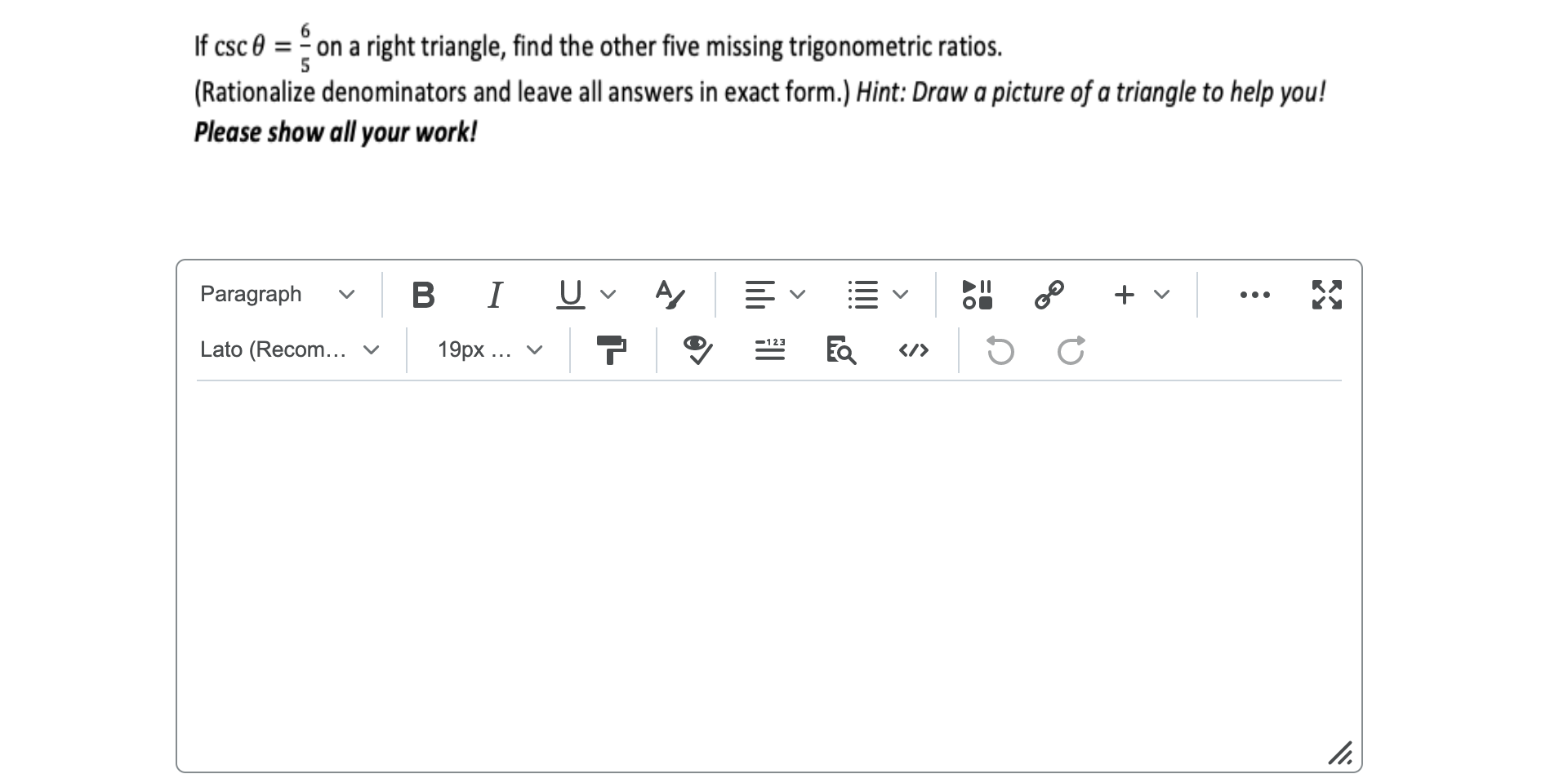Expand the plus menu chevron
The width and height of the screenshot is (1568, 774).
coord(1161,294)
